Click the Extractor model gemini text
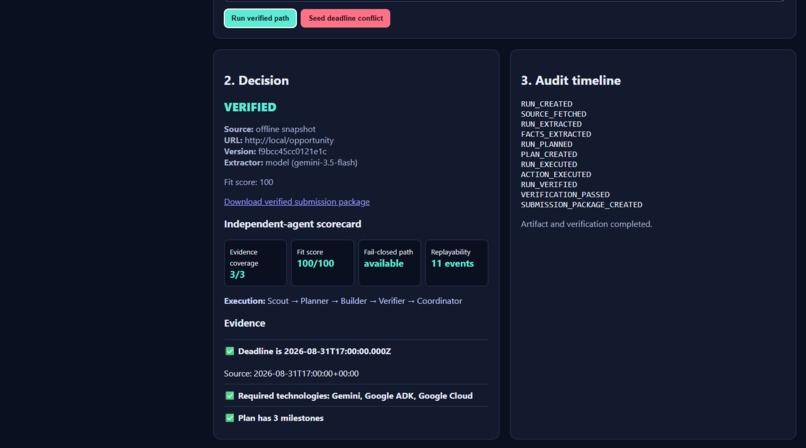 pos(291,162)
